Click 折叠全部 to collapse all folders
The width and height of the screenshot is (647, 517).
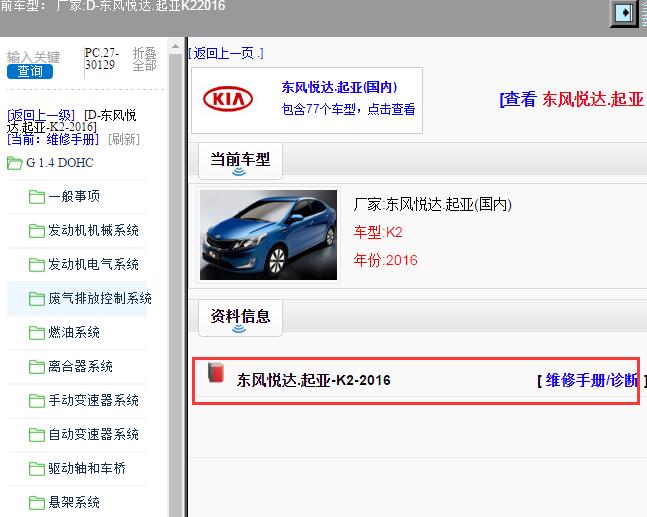click(x=144, y=59)
